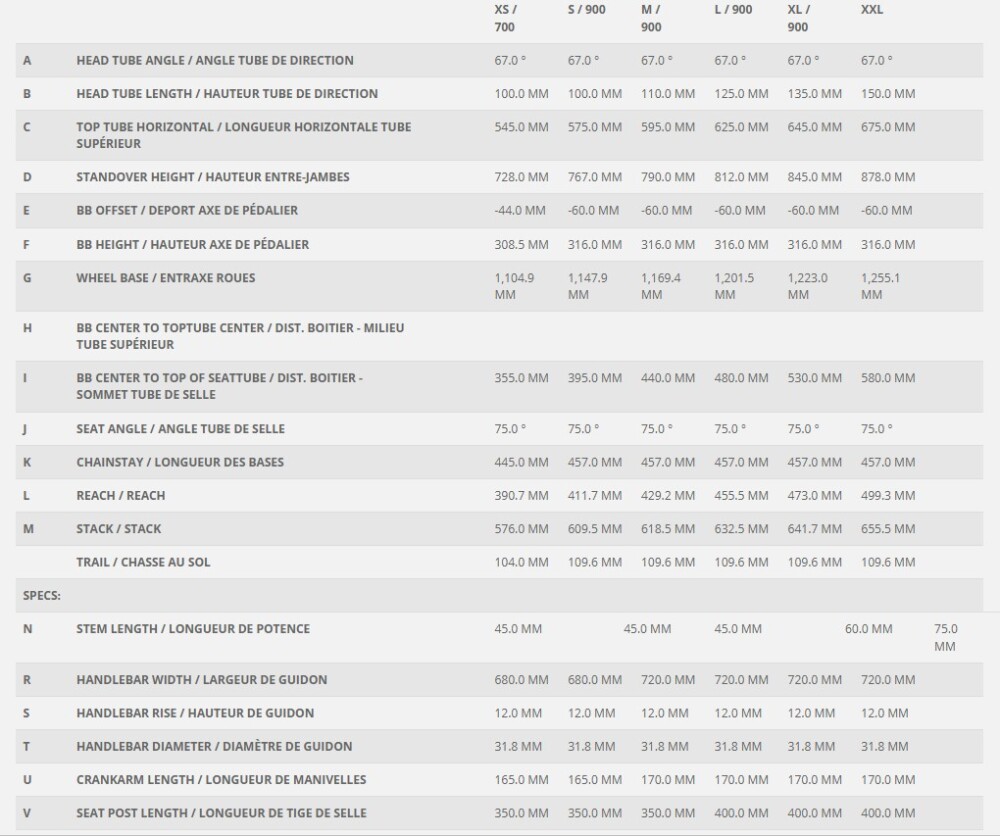Click the SPECS: section heading
Viewport: 1000px width, 836px height.
pos(42,596)
